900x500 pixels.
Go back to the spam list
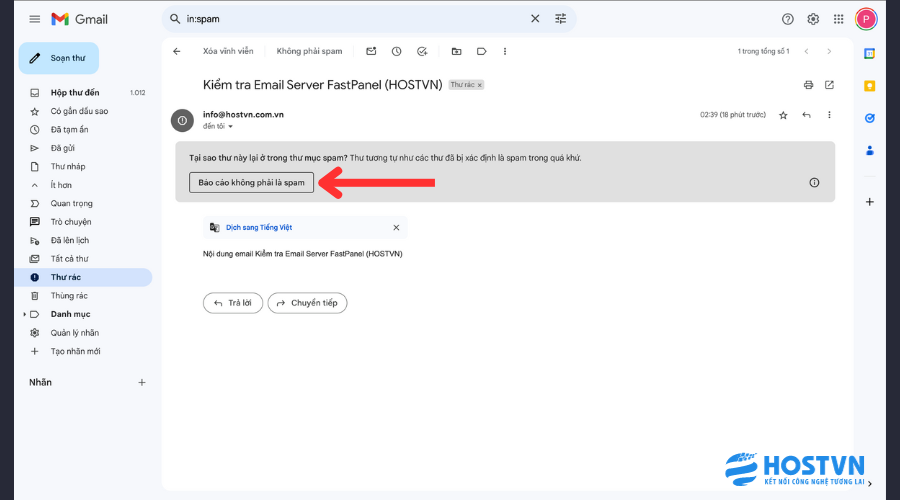(177, 51)
